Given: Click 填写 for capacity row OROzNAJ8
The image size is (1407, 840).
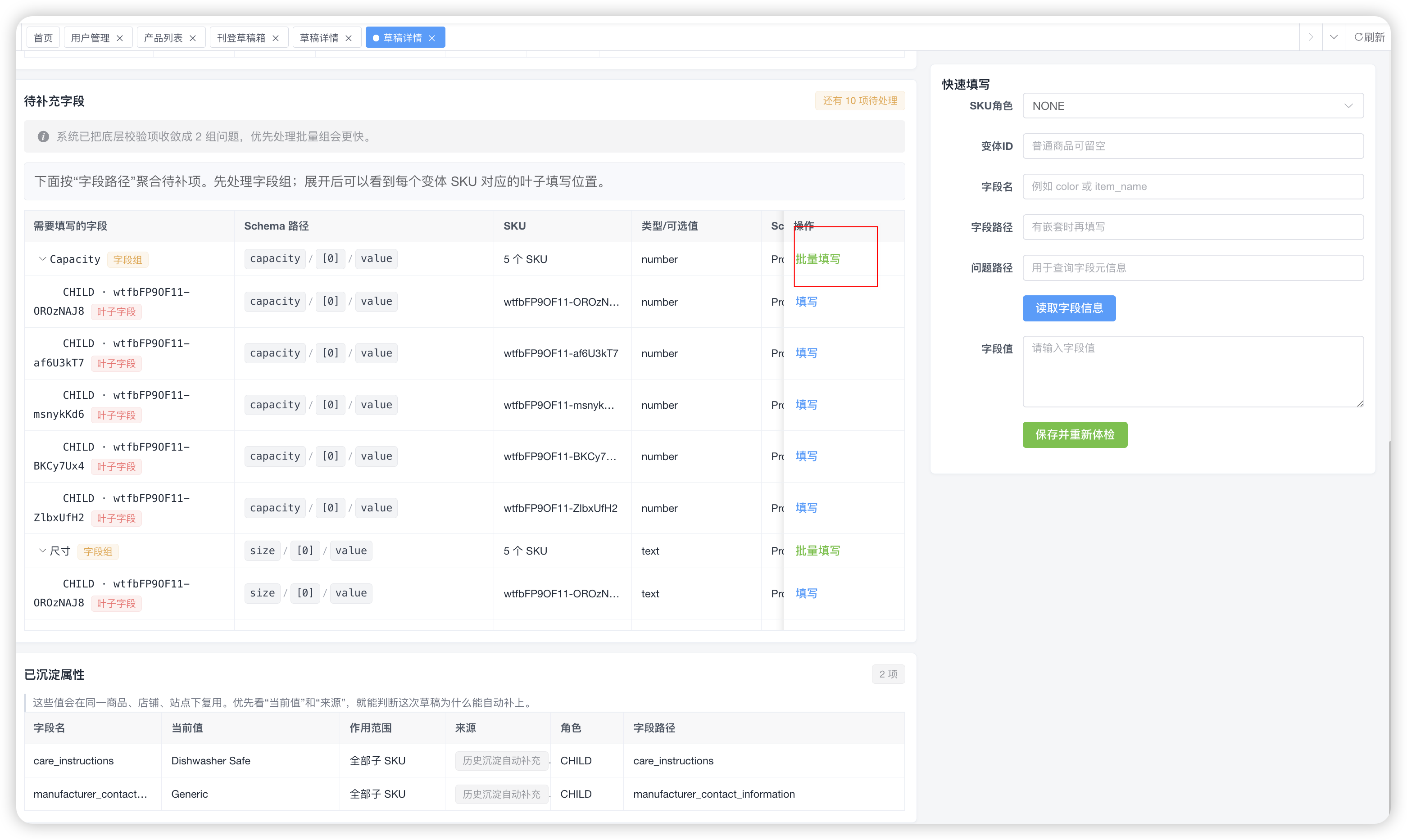Looking at the screenshot, I should 806,302.
